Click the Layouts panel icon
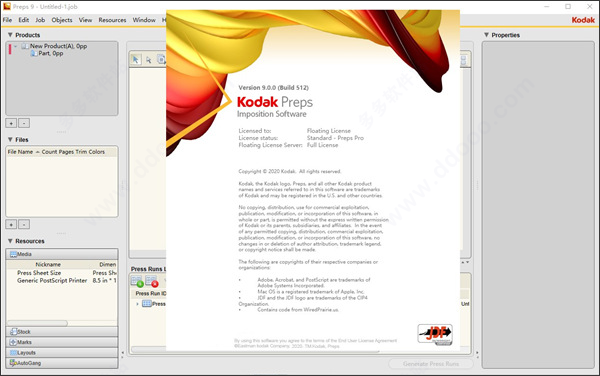This screenshot has width=600, height=376. point(13,353)
